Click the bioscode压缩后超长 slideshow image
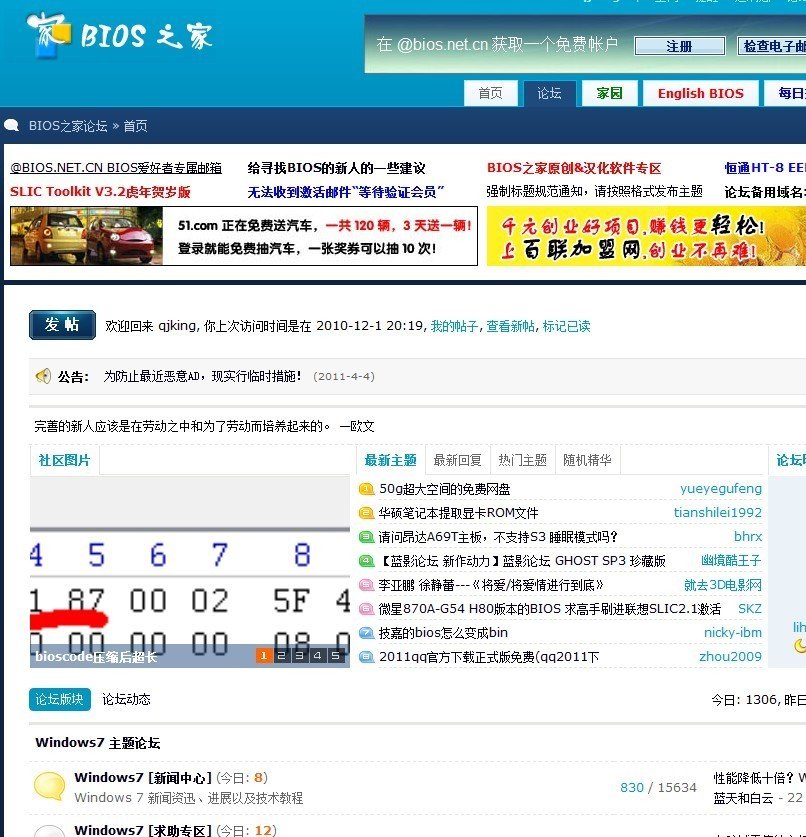This screenshot has height=837, width=806. tap(190, 572)
